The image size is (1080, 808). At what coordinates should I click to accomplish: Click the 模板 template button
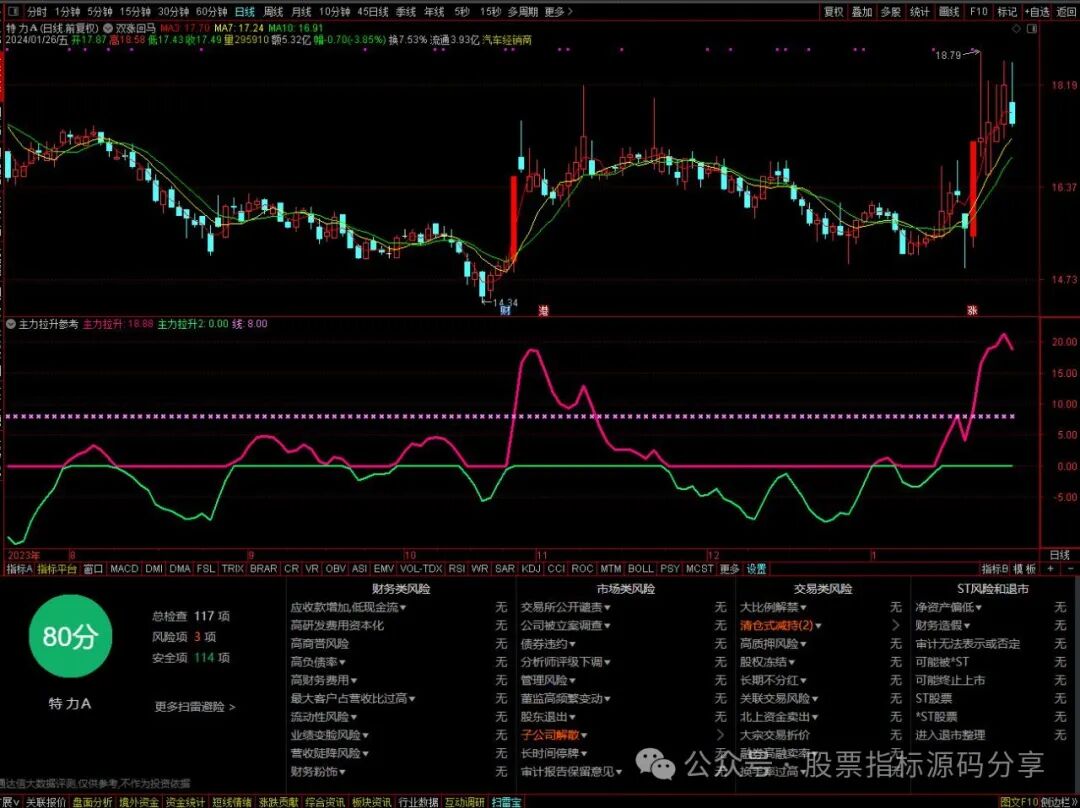pyautogui.click(x=1025, y=569)
